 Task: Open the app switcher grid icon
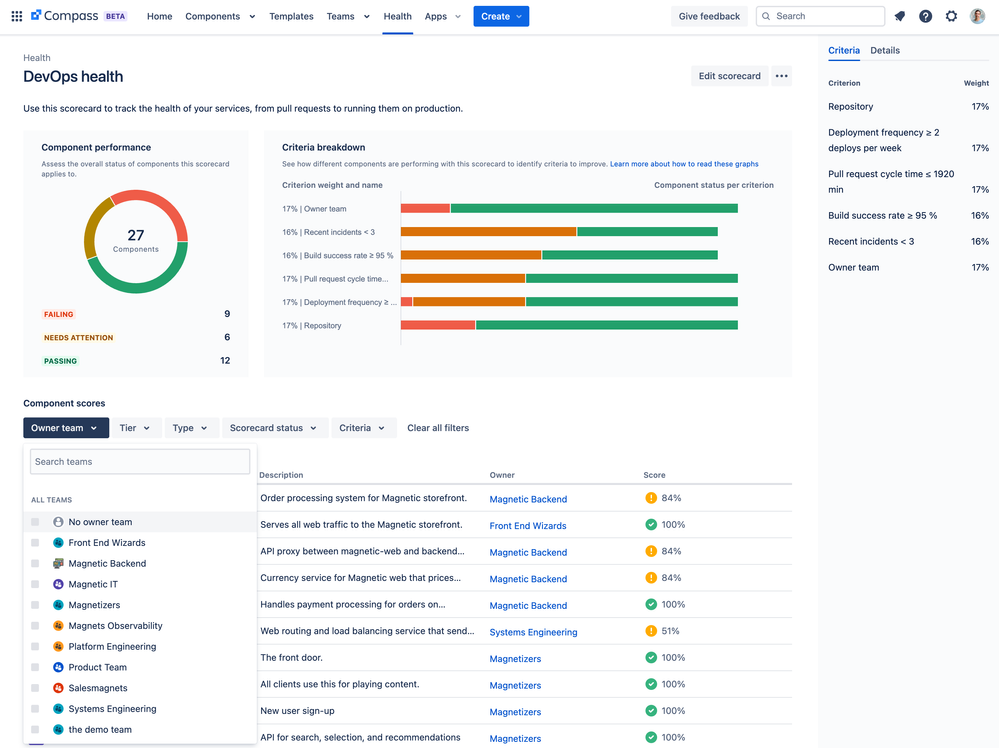(16, 16)
